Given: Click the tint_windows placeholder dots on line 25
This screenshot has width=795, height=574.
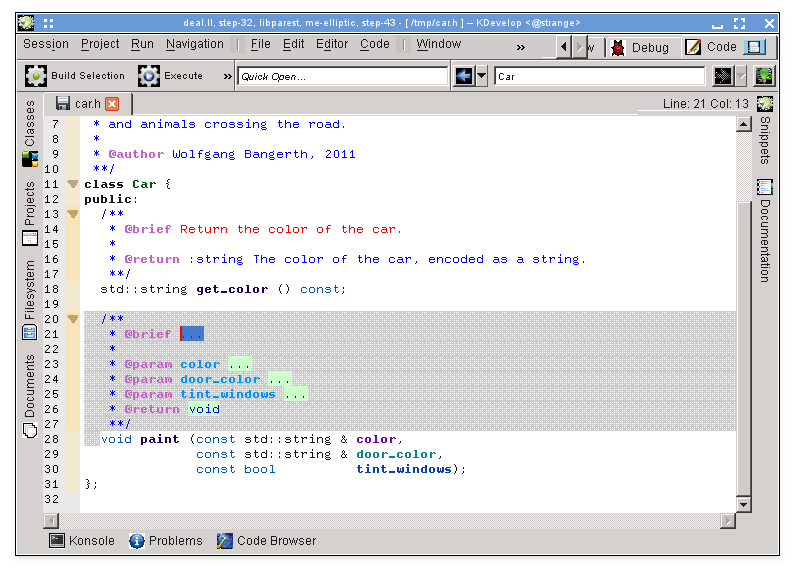Looking at the screenshot, I should click(x=296, y=394).
